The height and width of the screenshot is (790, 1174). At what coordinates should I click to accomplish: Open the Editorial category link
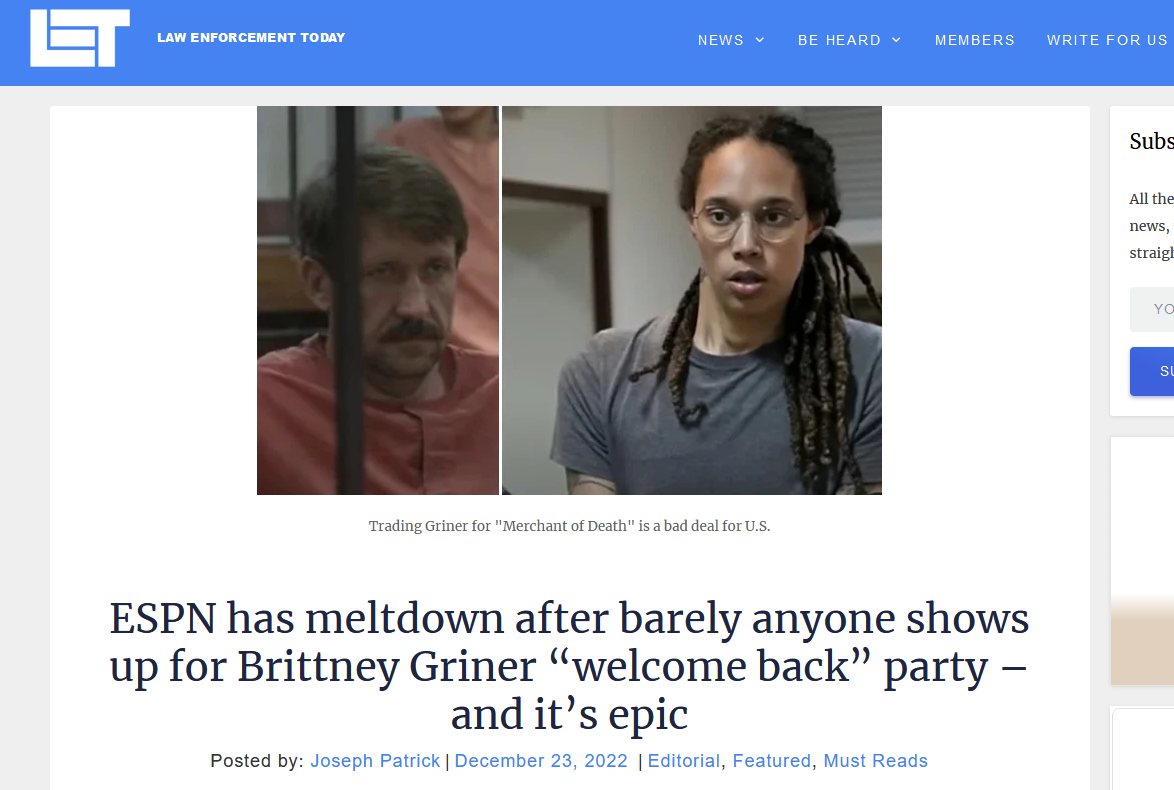[684, 761]
